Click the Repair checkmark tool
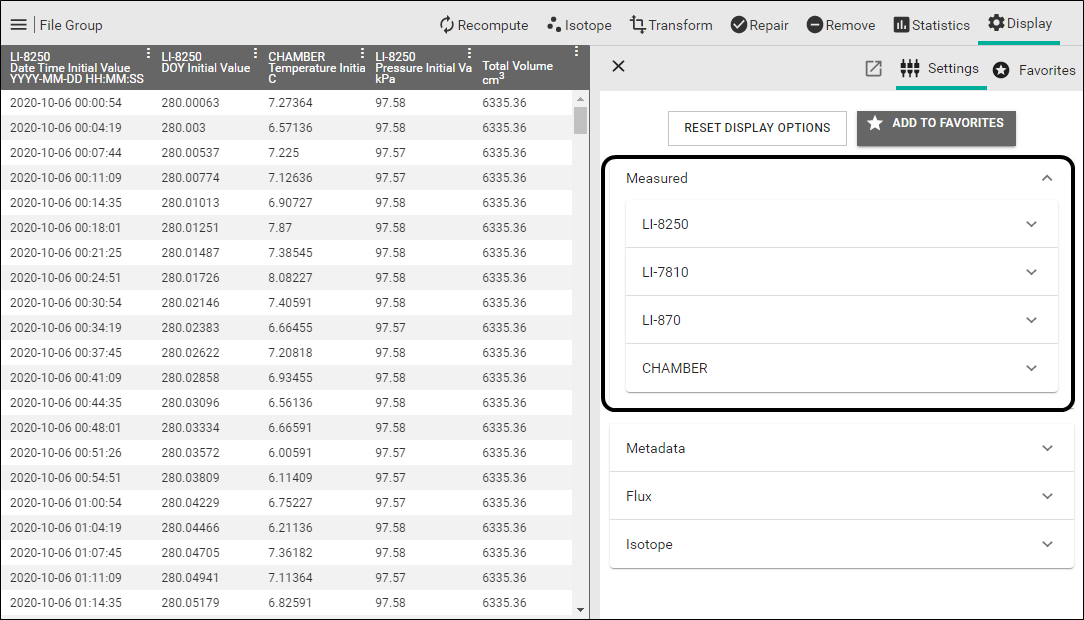1084x620 pixels. click(x=759, y=25)
